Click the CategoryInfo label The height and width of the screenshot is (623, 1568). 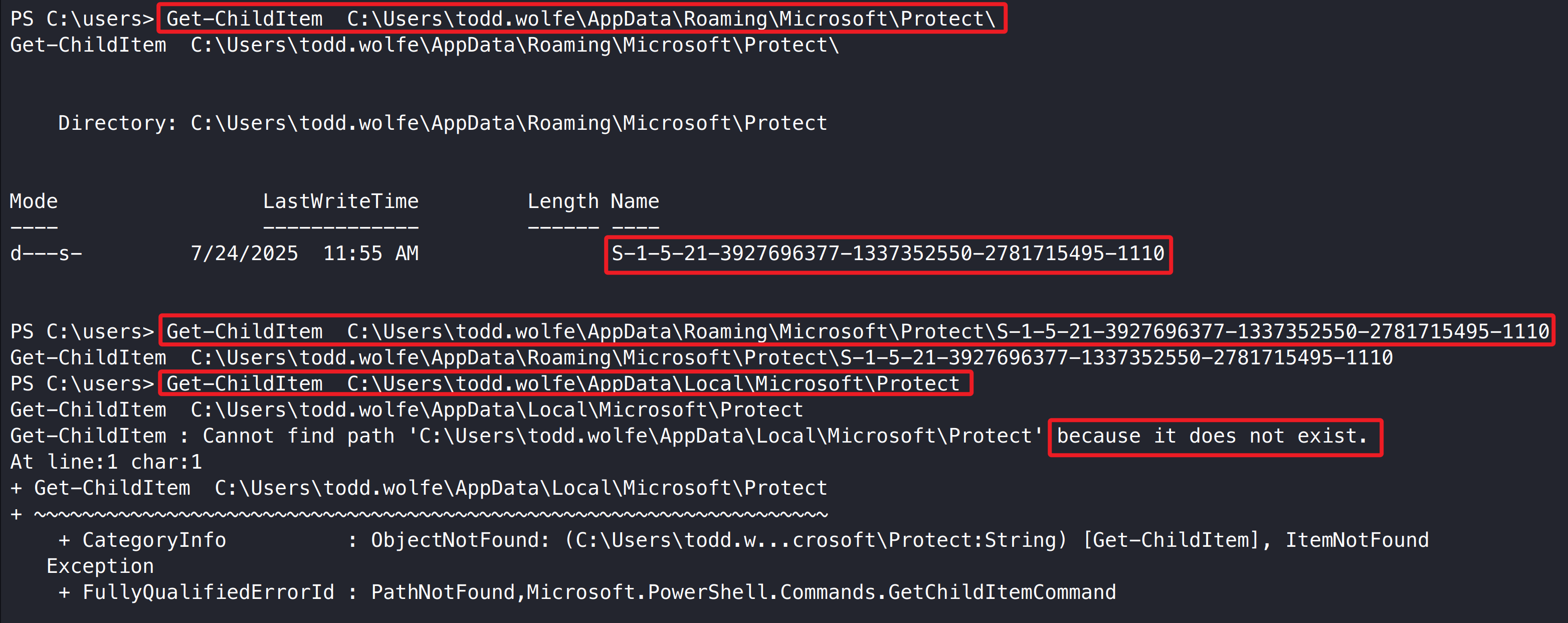tap(153, 540)
